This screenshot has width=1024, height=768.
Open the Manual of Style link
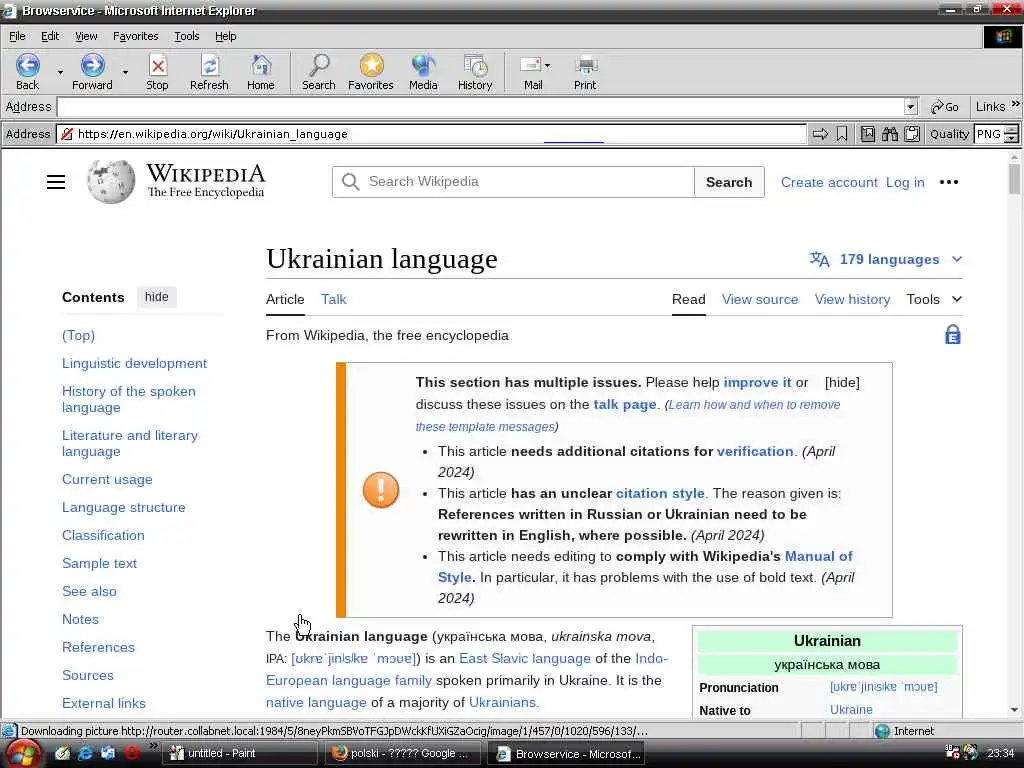pyautogui.click(x=818, y=556)
